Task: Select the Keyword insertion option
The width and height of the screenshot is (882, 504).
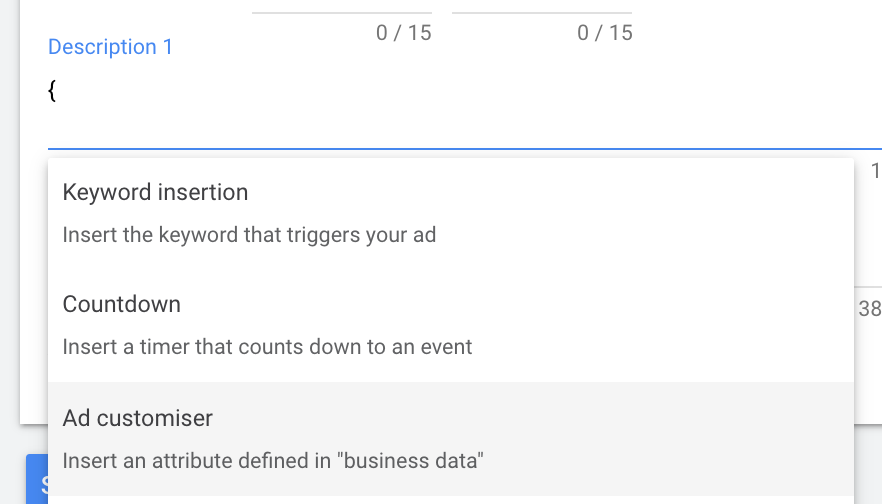Action: (x=155, y=192)
